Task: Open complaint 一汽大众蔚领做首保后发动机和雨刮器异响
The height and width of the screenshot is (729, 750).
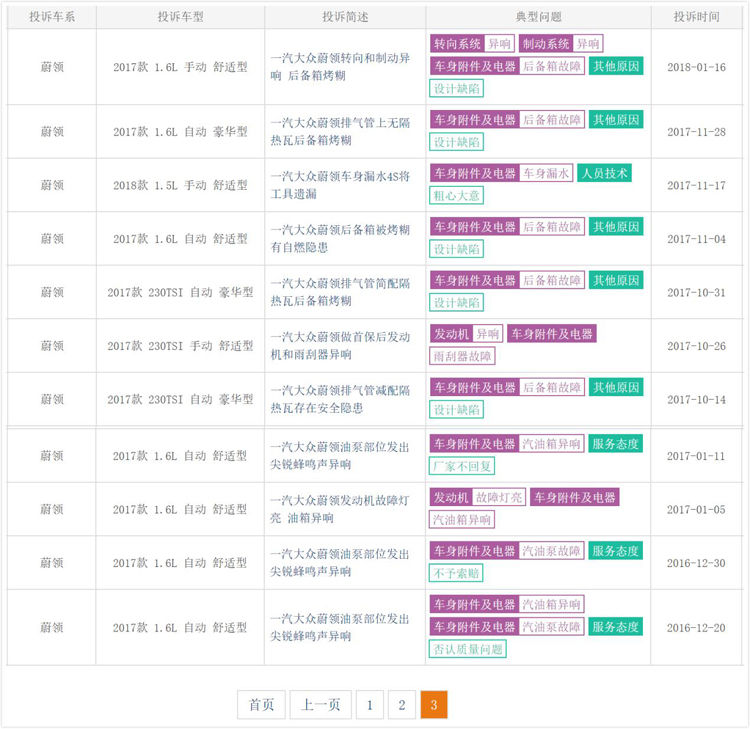Action: click(x=340, y=346)
